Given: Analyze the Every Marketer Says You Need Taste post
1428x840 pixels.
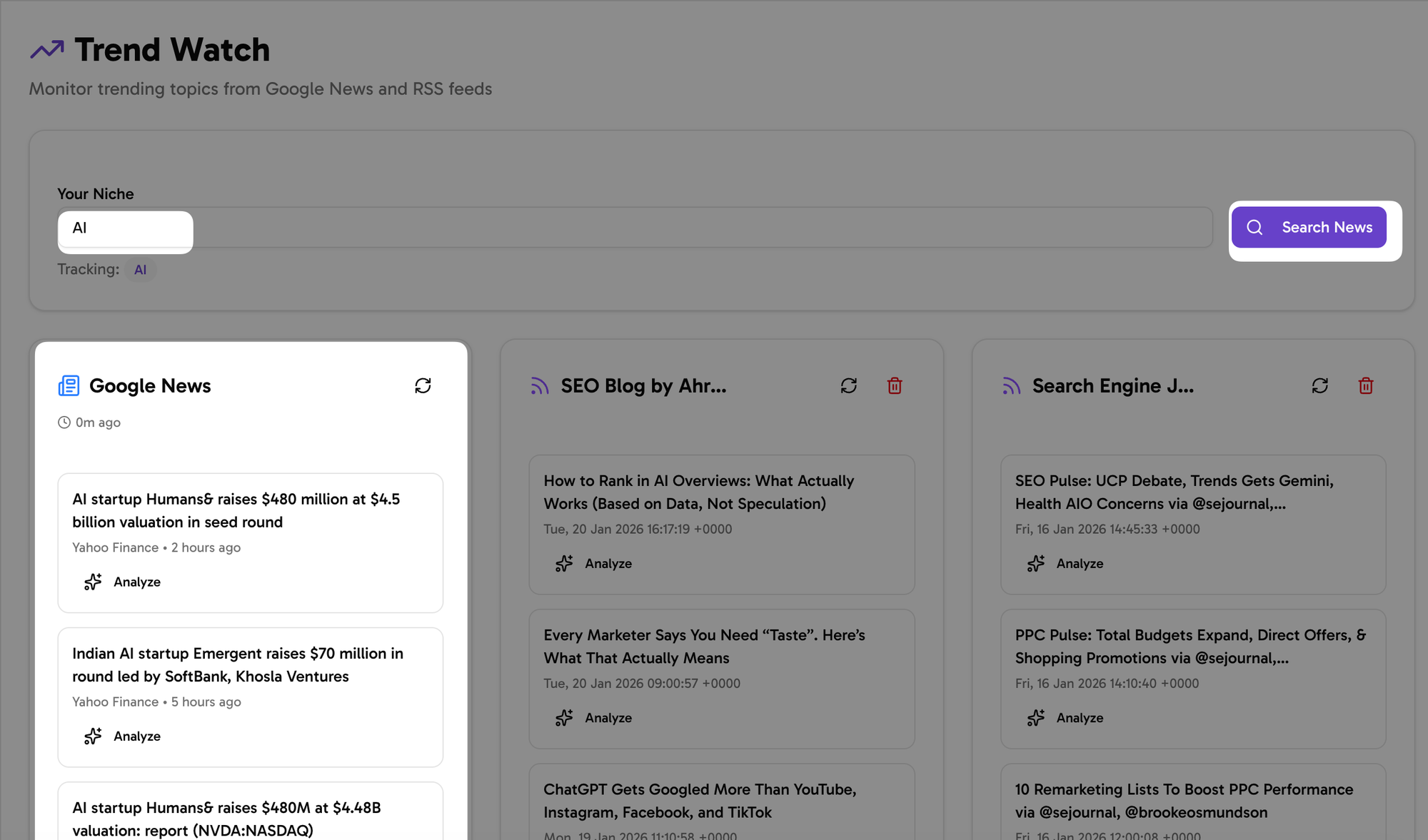Looking at the screenshot, I should [x=593, y=718].
